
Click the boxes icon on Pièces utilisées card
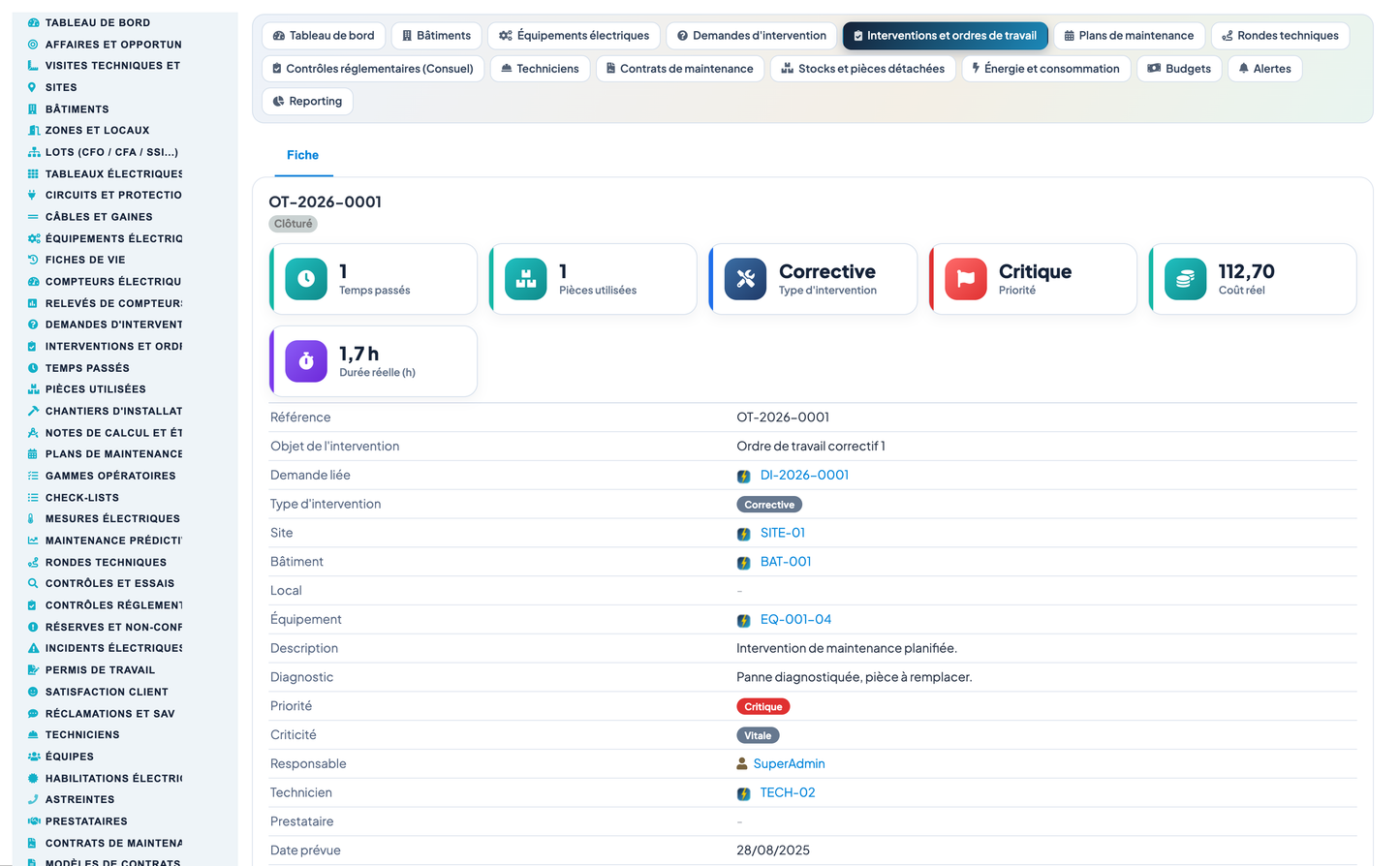[526, 279]
